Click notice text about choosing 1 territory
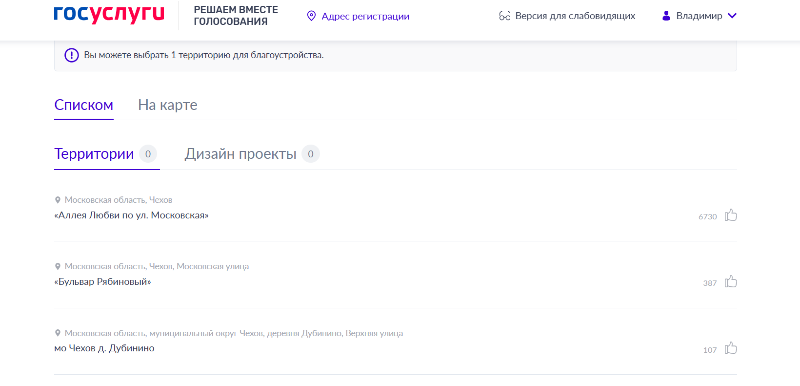 (204, 55)
